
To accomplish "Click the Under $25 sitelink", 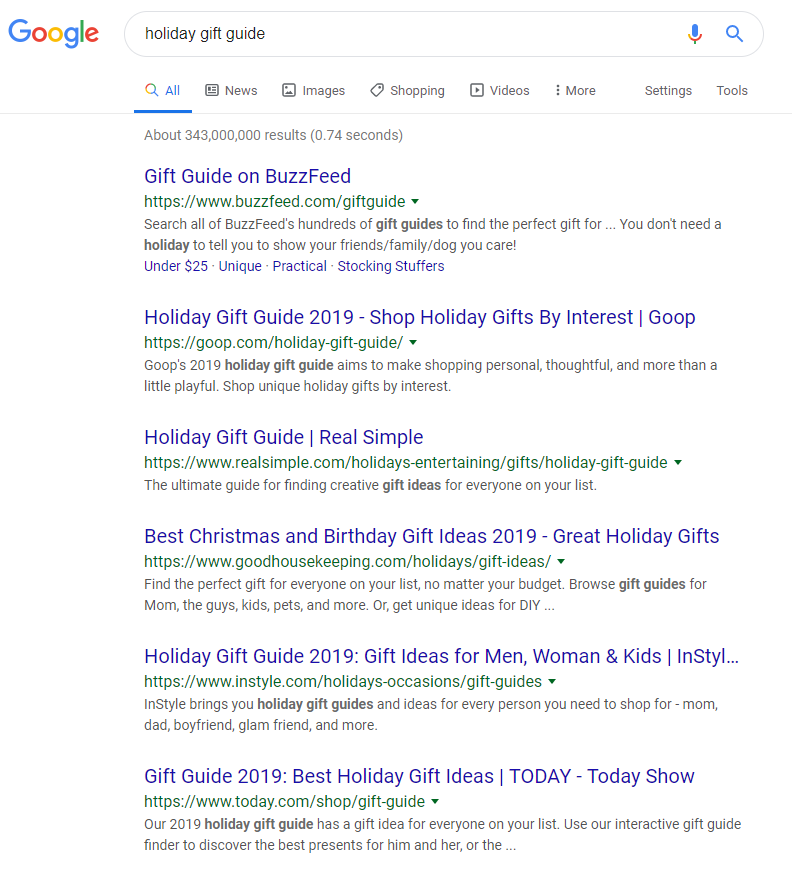I will point(176,266).
